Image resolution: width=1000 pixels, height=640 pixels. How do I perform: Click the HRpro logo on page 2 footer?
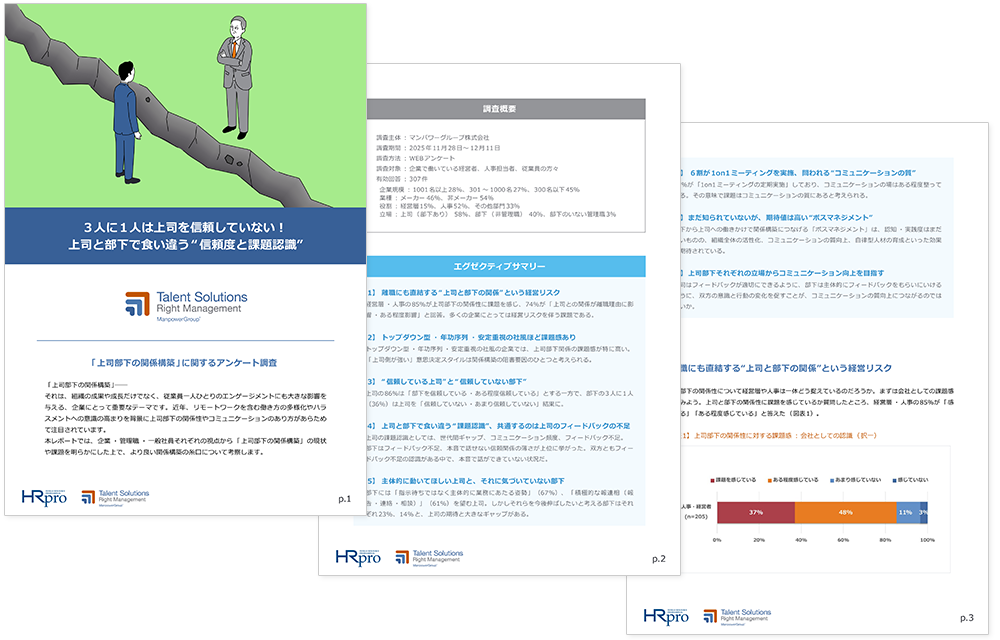coord(357,557)
